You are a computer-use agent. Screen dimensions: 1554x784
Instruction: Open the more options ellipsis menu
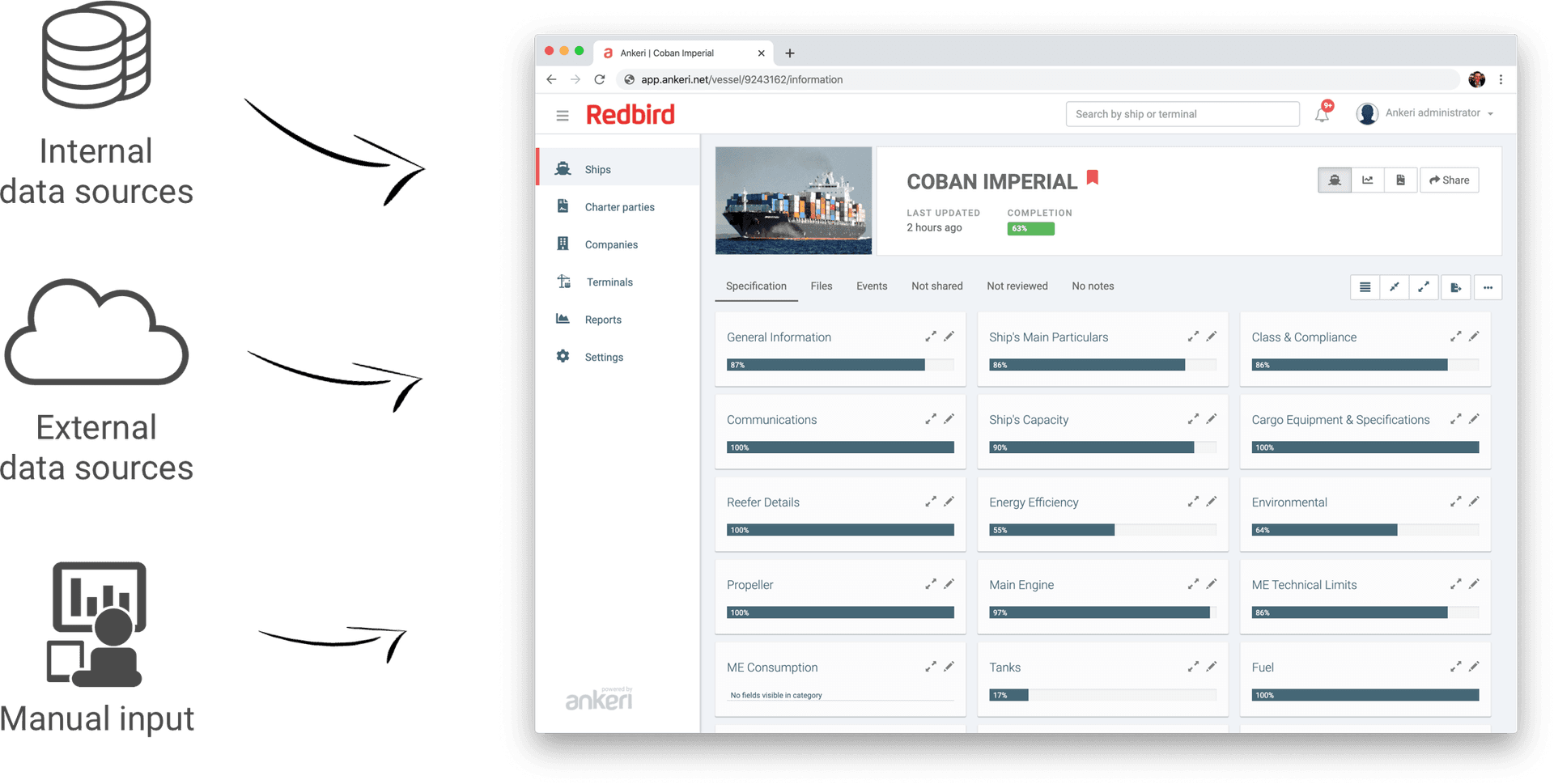tap(1488, 287)
